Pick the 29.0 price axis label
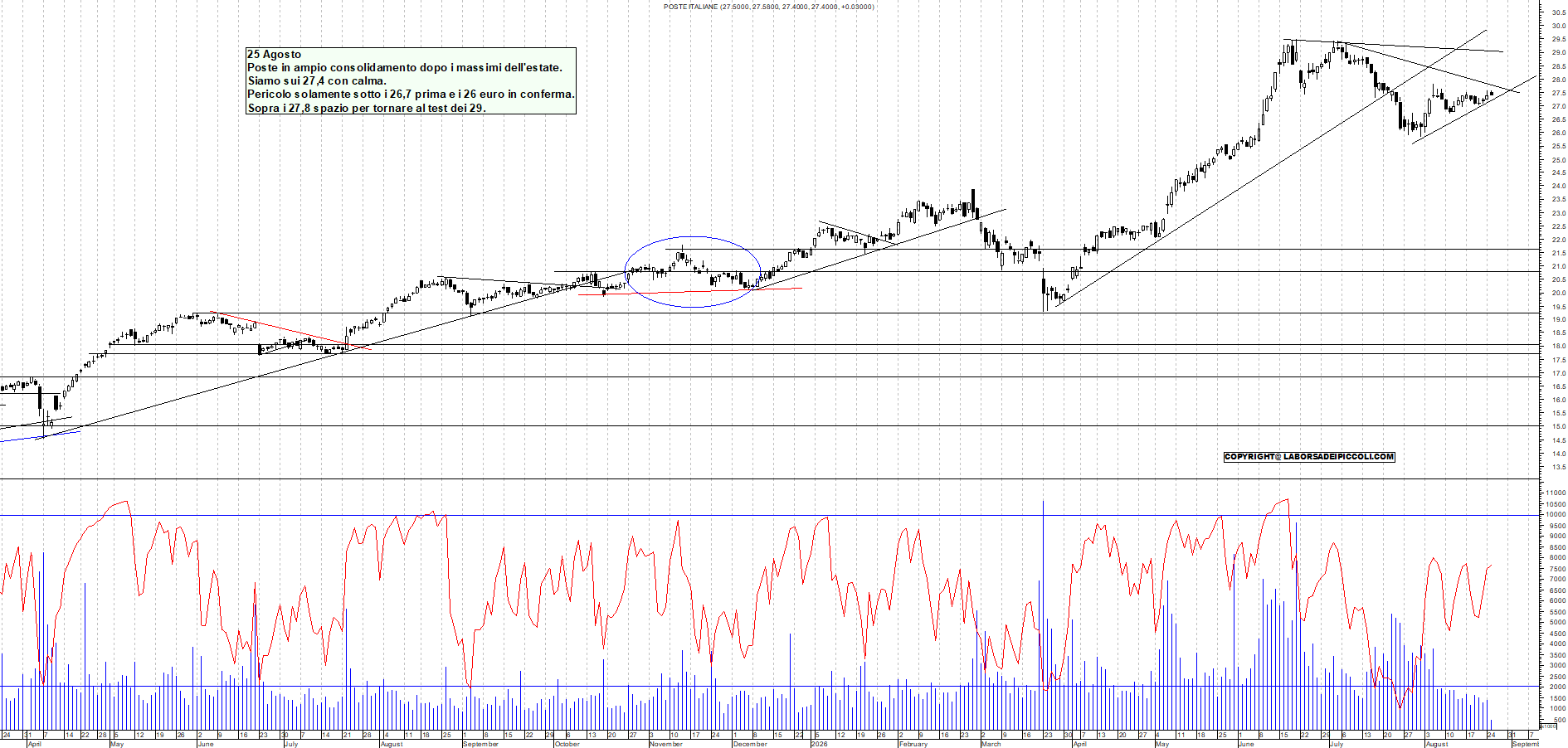This screenshot has width=1568, height=748. (x=1558, y=52)
